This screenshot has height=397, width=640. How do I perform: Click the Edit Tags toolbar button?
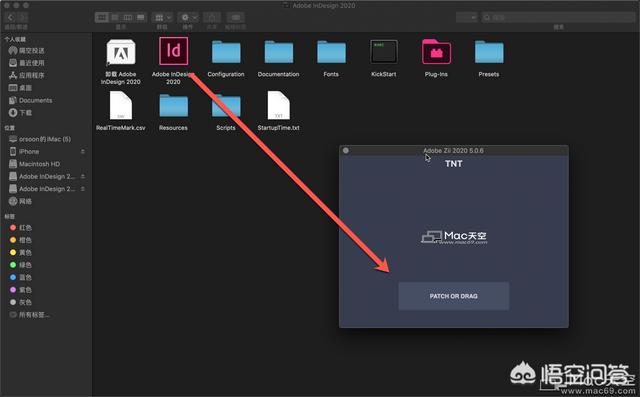tap(236, 17)
